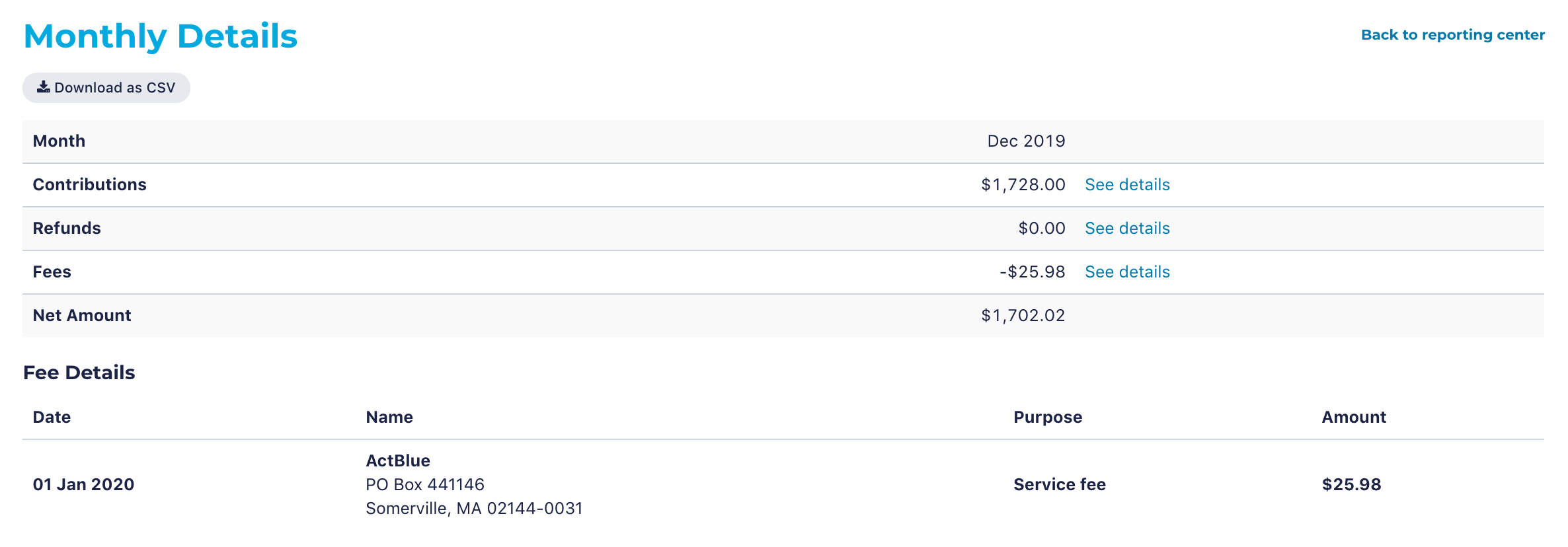The image size is (1568, 547).
Task: Click the $1,702.02 net amount
Action: [1023, 316]
